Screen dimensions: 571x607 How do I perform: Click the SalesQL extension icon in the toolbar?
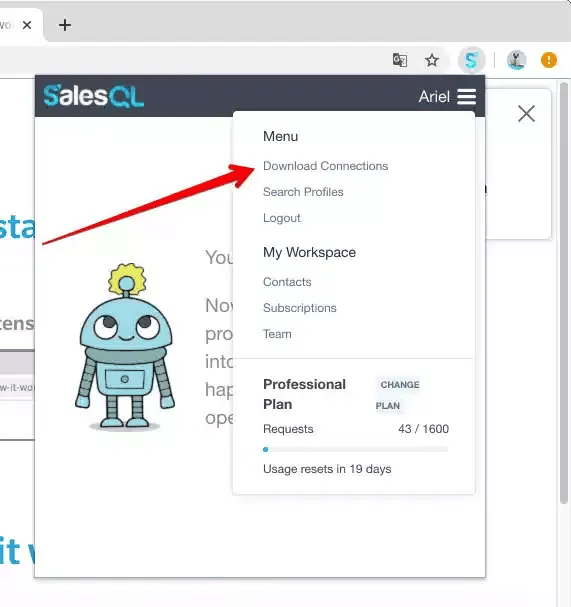(471, 60)
